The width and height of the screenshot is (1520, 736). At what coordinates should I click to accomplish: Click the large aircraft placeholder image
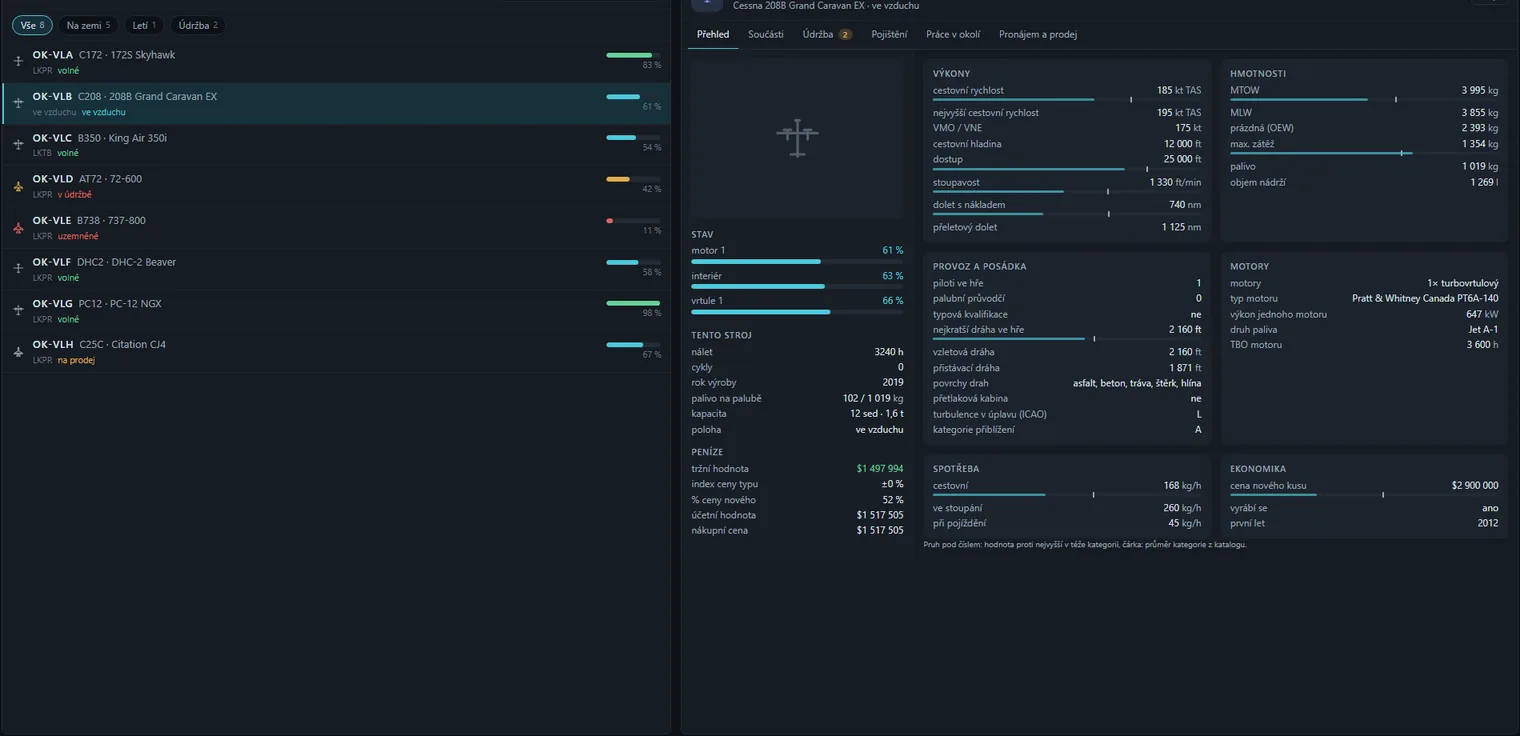797,139
